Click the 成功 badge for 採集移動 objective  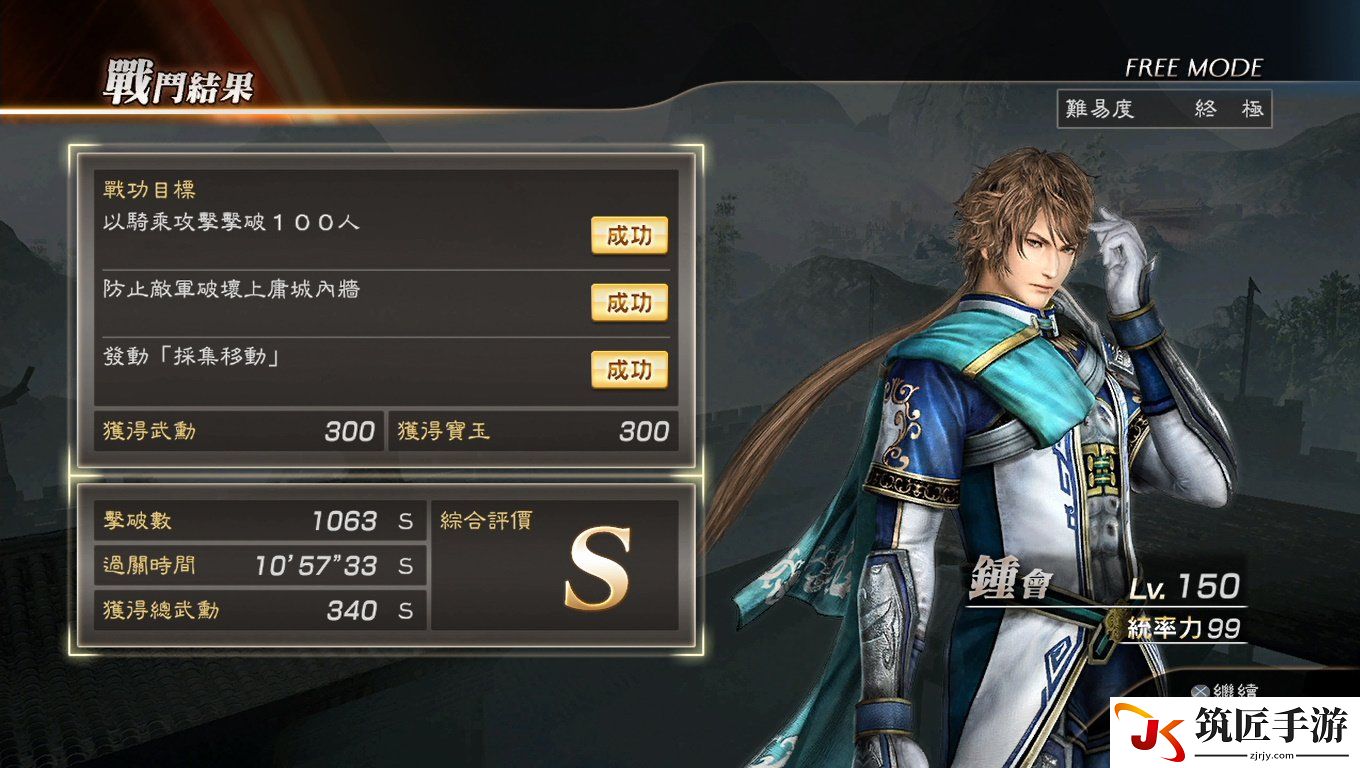coord(629,370)
